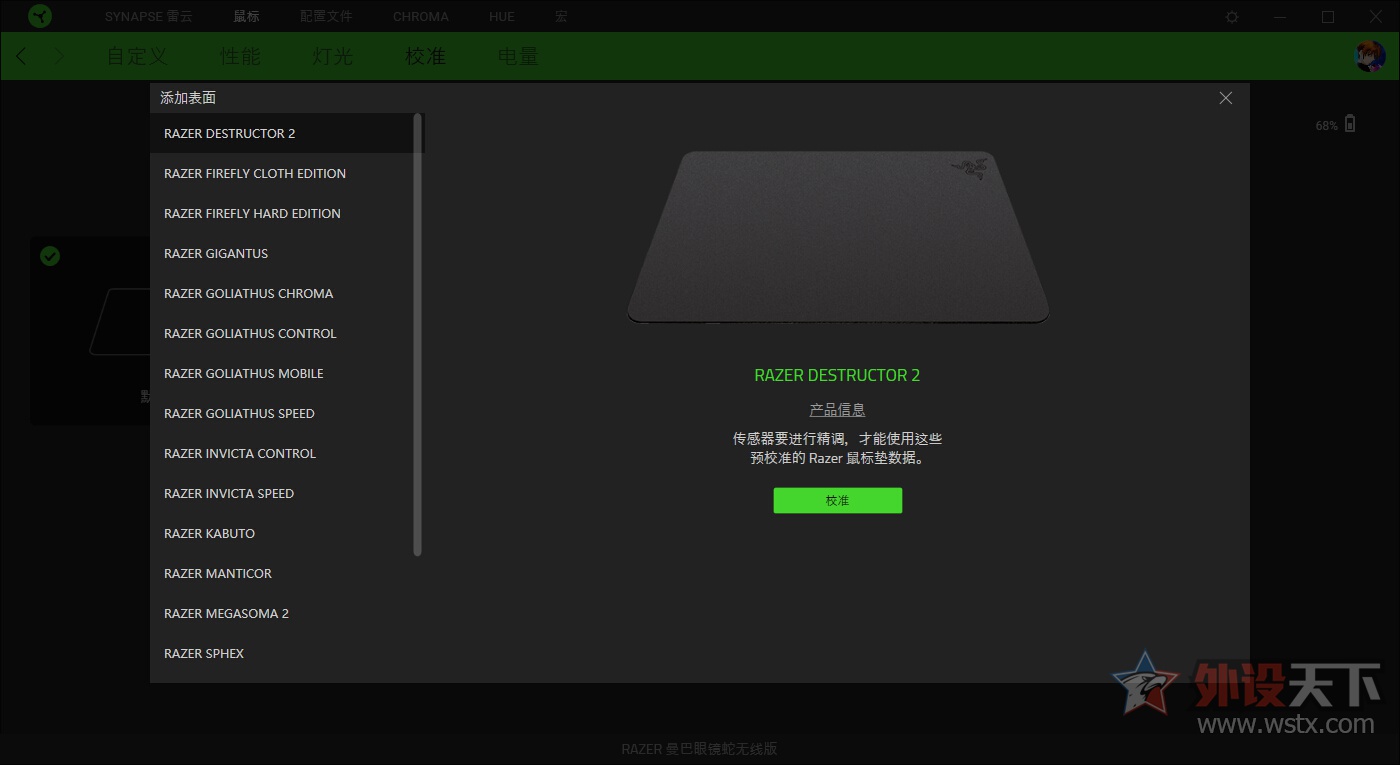Pick RAZER GOLIATHUS MOBILE surface
The height and width of the screenshot is (765, 1400).
(282, 373)
